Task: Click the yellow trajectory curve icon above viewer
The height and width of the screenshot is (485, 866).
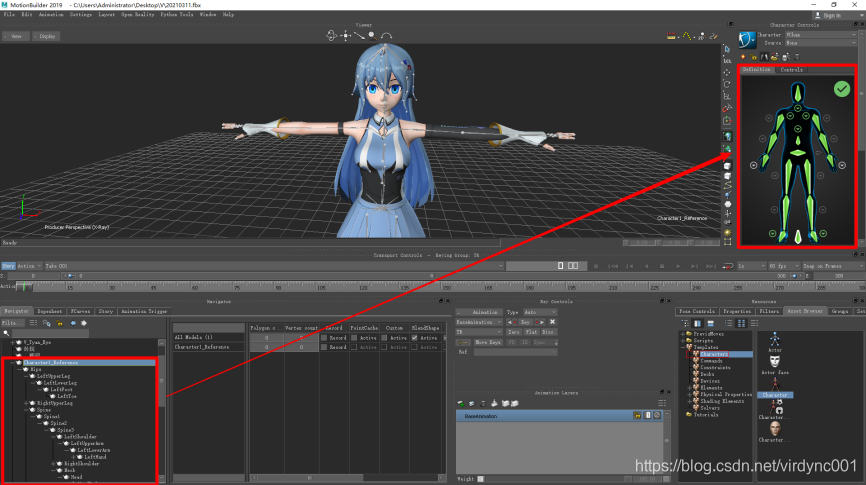Action: (687, 36)
